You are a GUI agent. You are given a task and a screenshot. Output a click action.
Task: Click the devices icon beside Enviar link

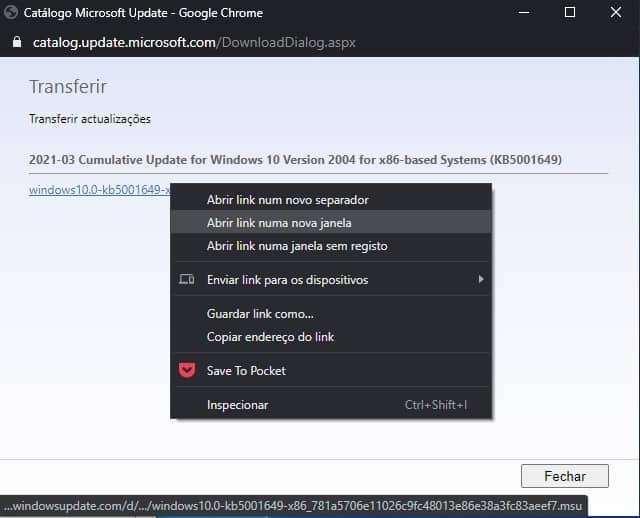(187, 280)
